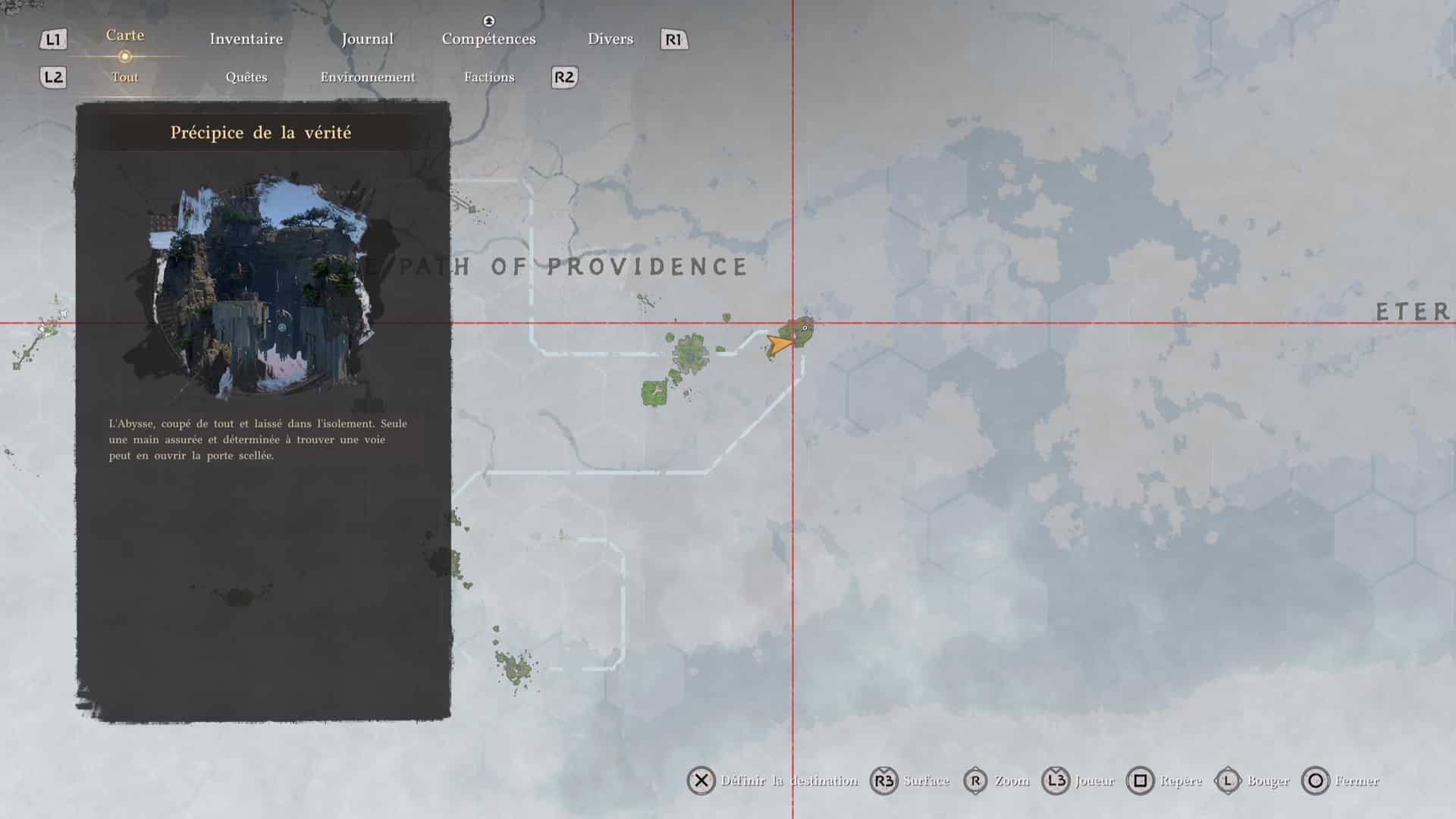Open the Inventaire tab
The image size is (1456, 819).
pyautogui.click(x=246, y=39)
